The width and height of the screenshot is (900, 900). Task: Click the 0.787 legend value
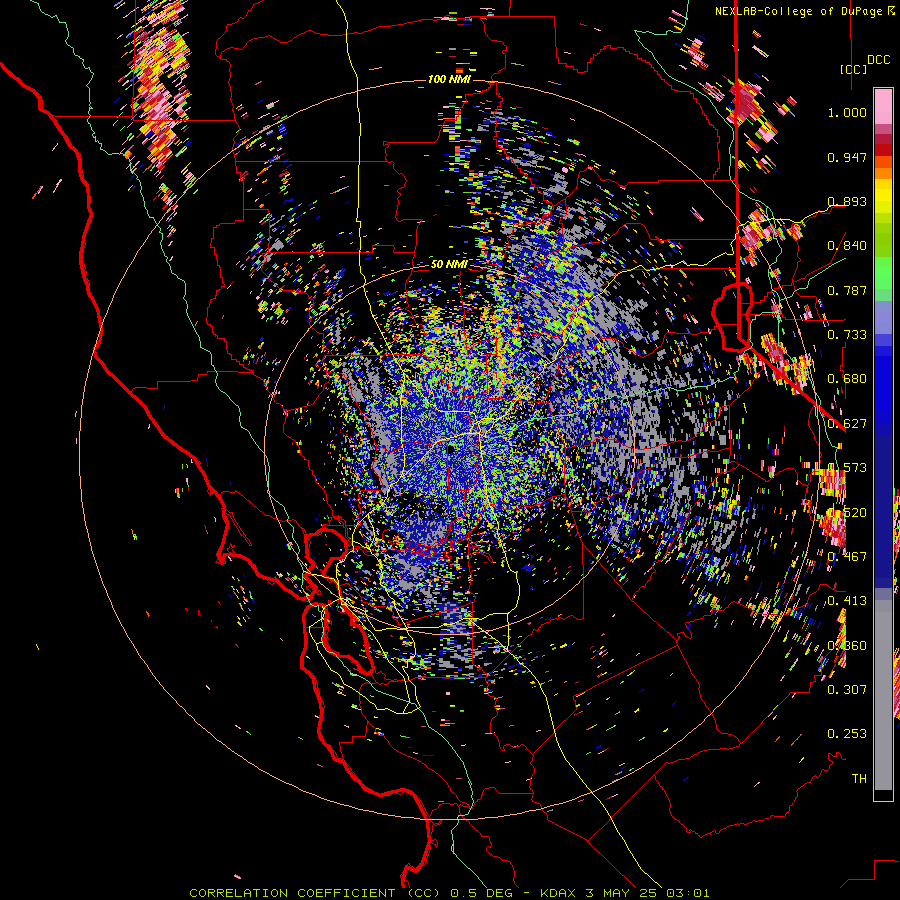click(x=847, y=290)
